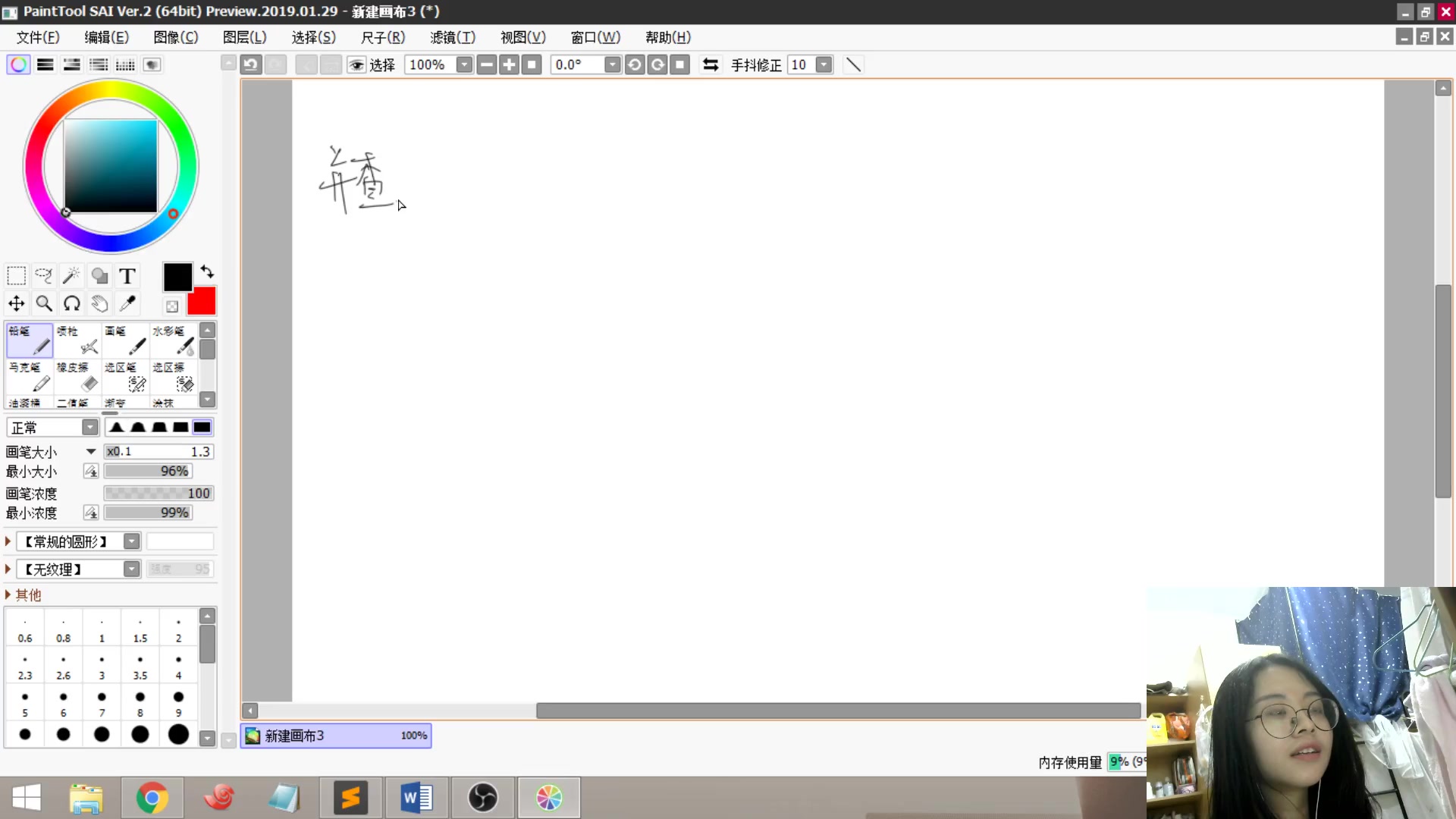Screen dimensions: 1456x819
Task: Open the 文件(F) menu
Action: [38, 37]
